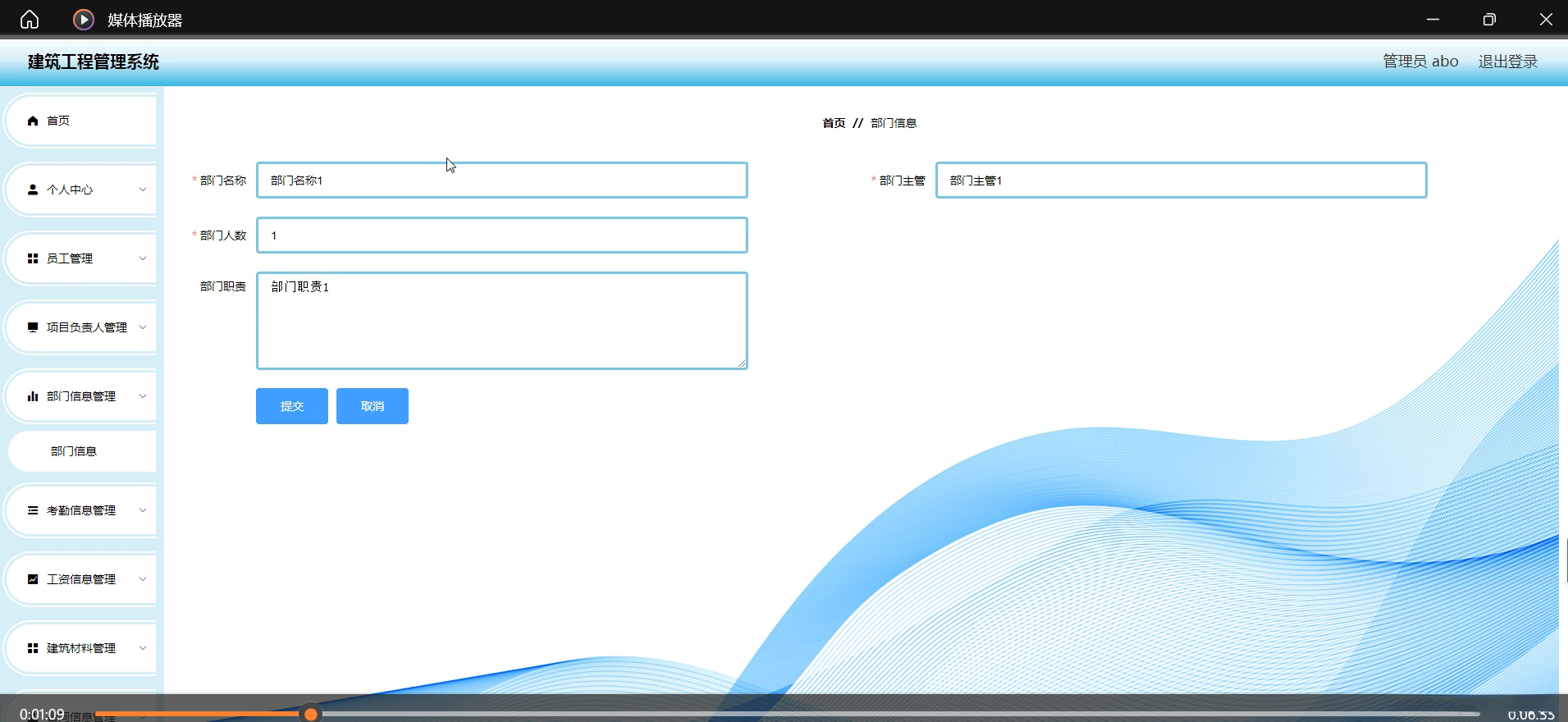Expand the 员工管理 chevron

coord(143,258)
